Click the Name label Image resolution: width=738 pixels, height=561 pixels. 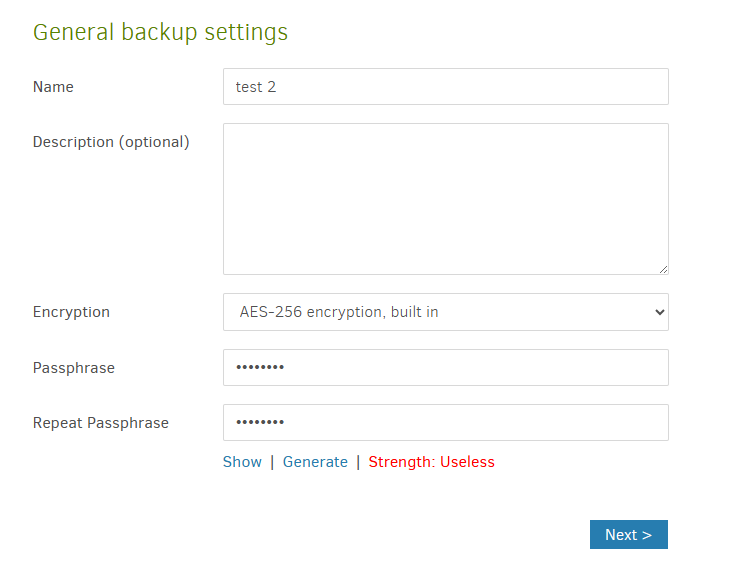point(53,87)
